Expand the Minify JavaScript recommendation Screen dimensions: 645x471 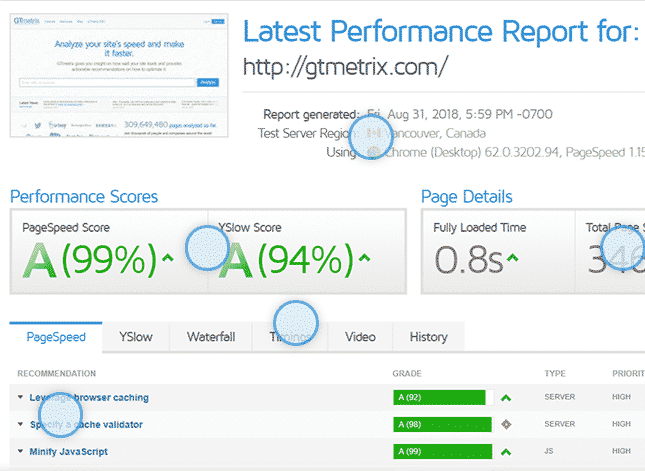(x=20, y=451)
